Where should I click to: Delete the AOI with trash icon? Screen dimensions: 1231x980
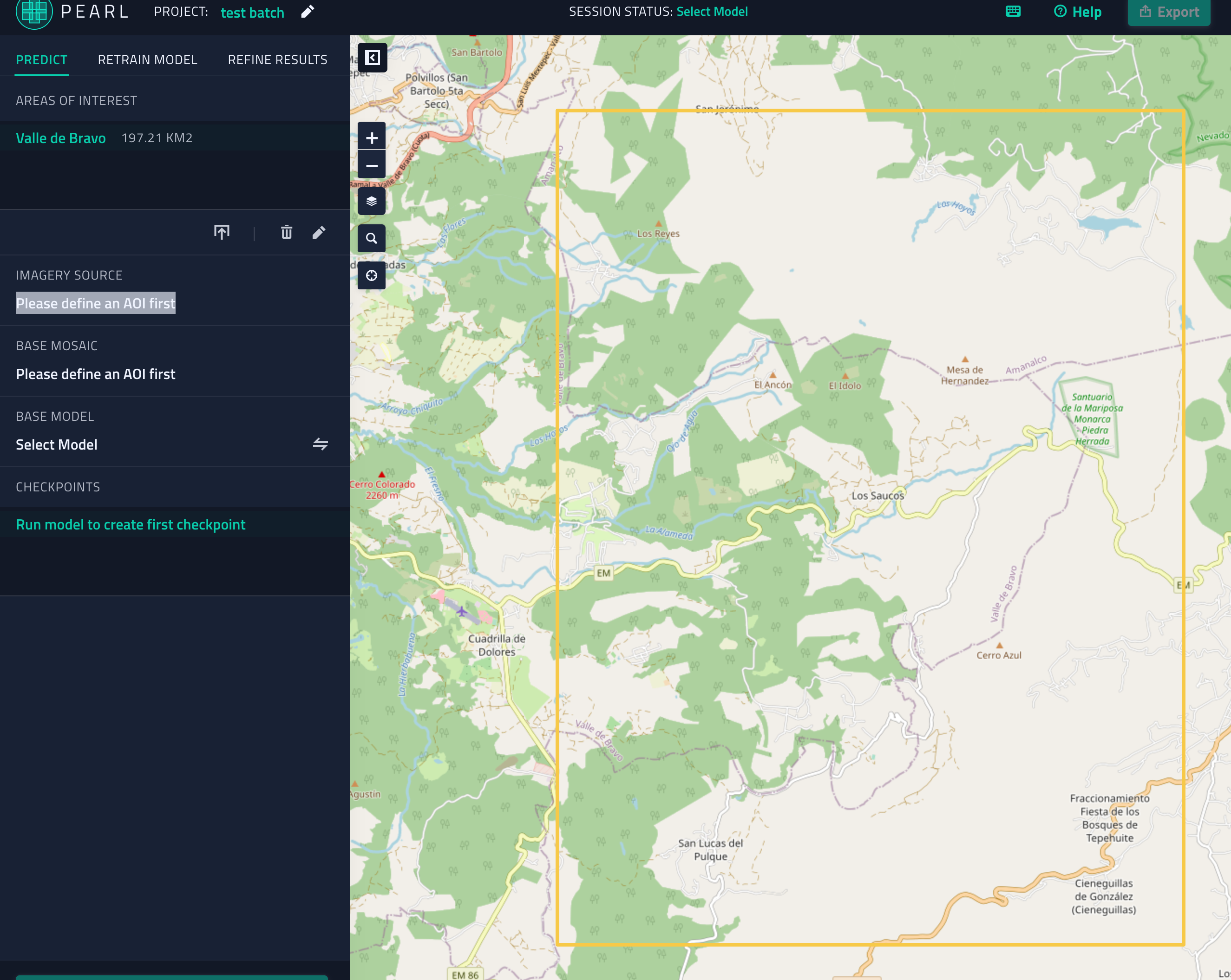pyautogui.click(x=287, y=232)
